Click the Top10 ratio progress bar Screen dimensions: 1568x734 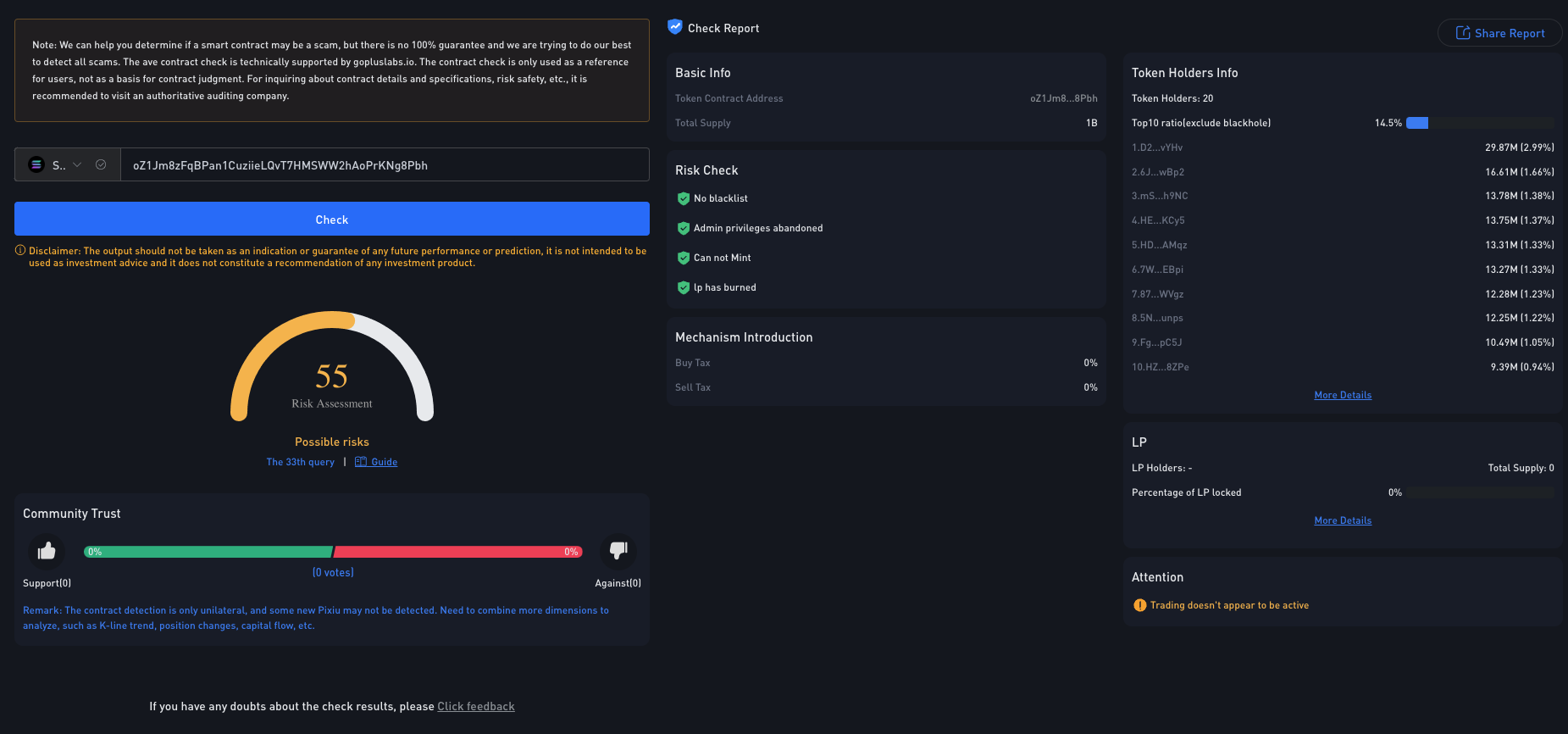(x=1479, y=123)
